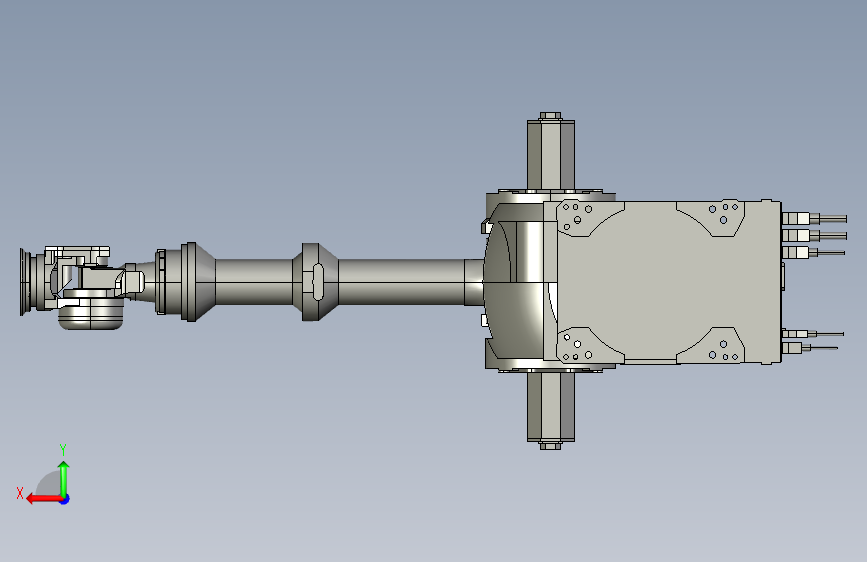Click the red "X" axis label
This screenshot has height=562, width=867.
pos(20,493)
